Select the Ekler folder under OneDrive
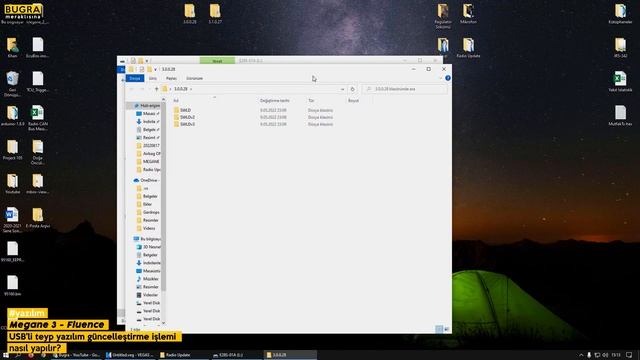This screenshot has width=640, height=360. tap(144, 204)
